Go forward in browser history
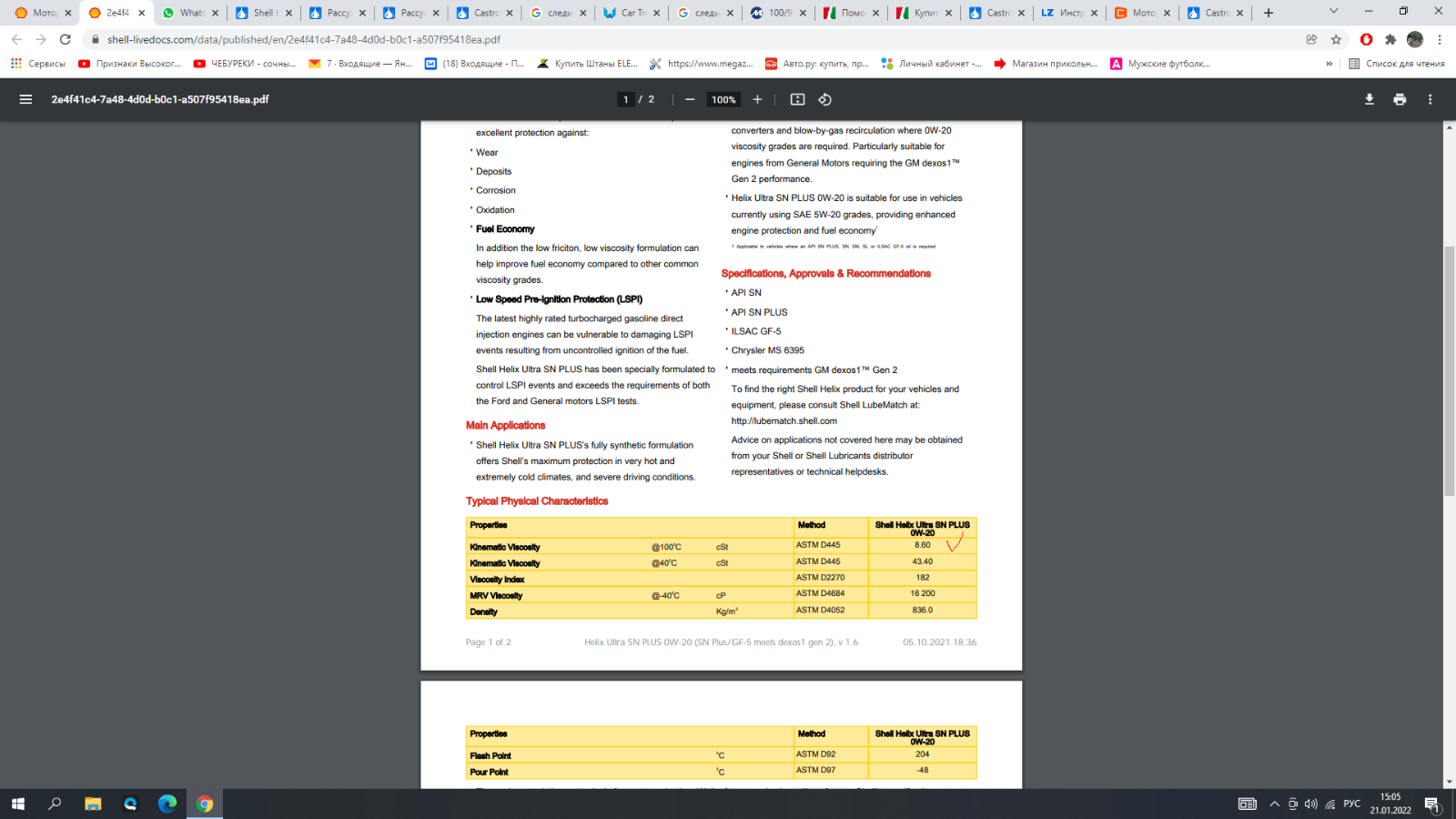Screen dimensions: 1456x819 pyautogui.click(x=40, y=39)
